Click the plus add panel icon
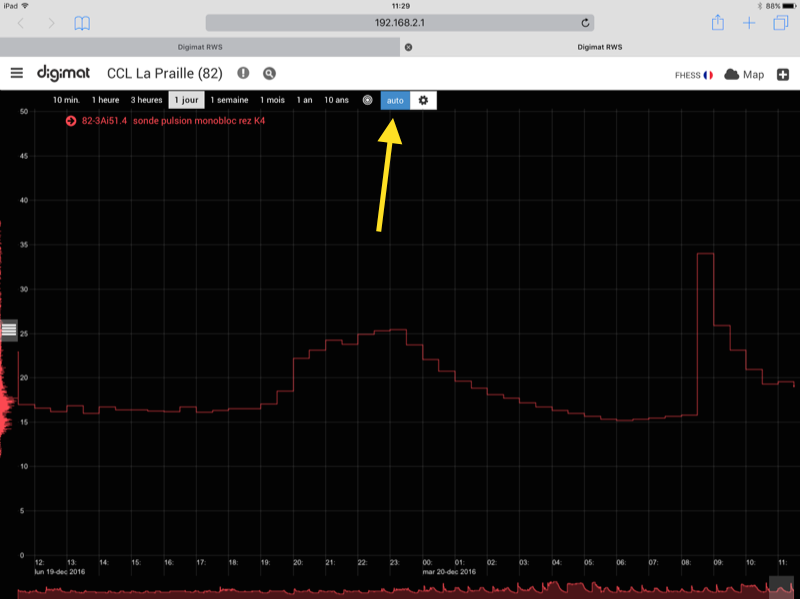The width and height of the screenshot is (800, 599). [783, 74]
